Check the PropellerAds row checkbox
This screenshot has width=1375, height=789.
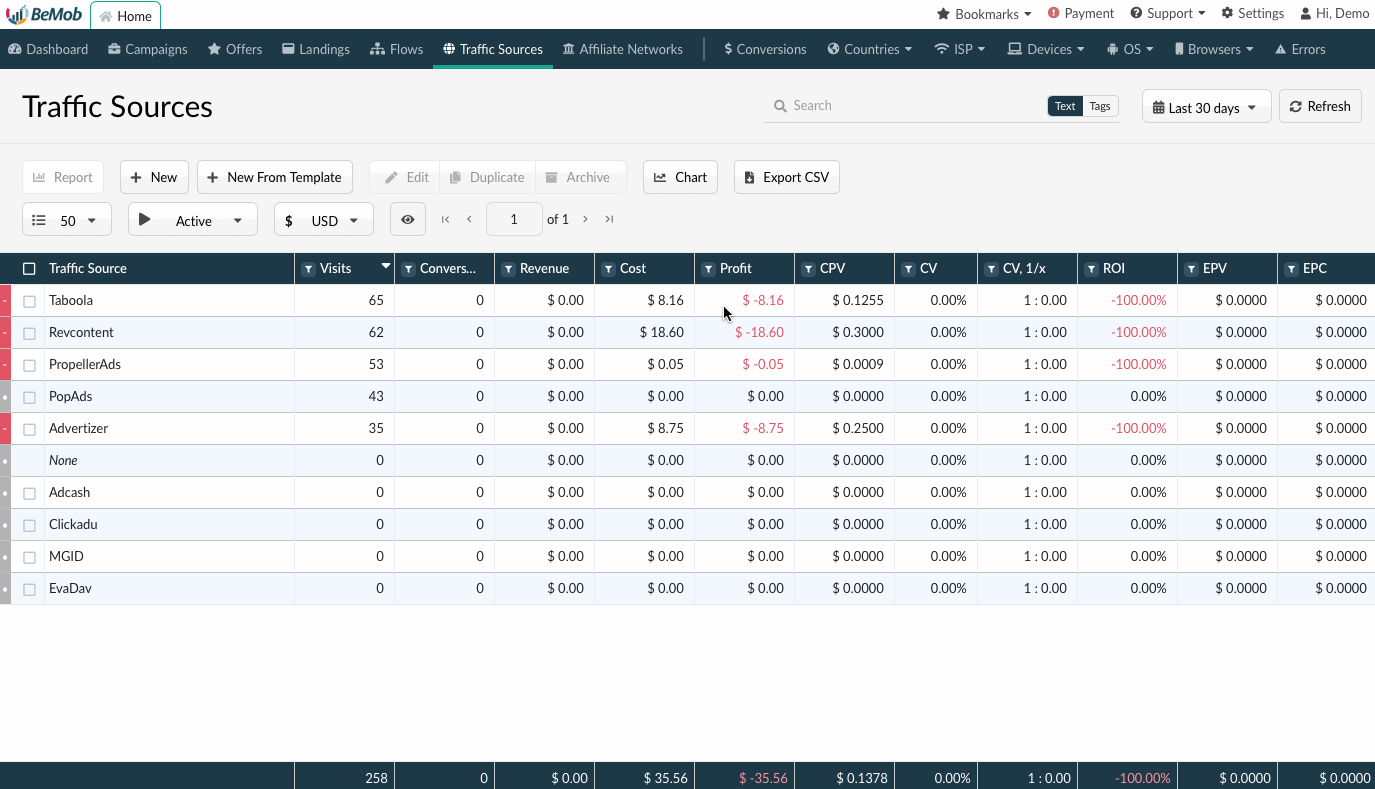pos(29,365)
